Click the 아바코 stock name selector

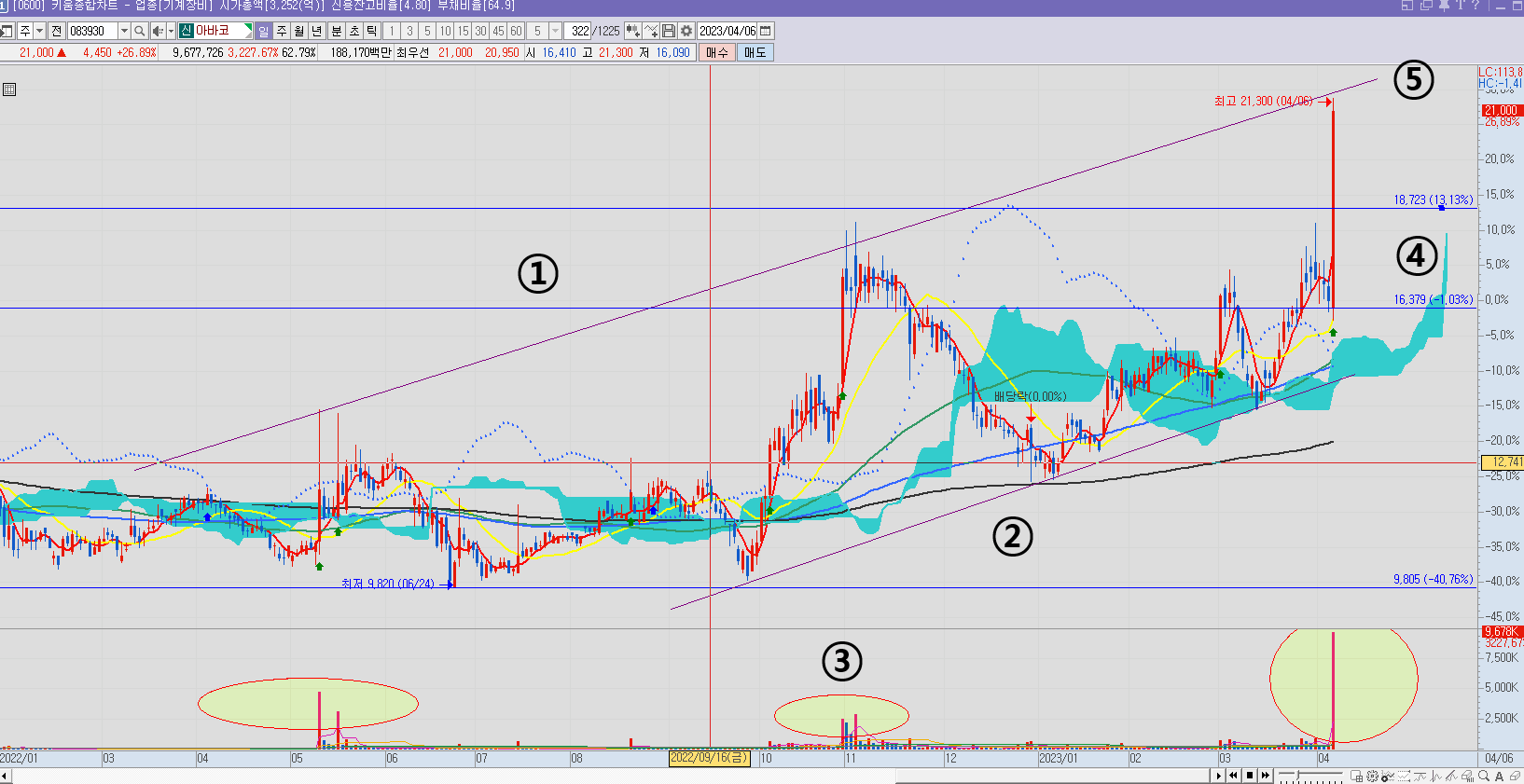tap(215, 31)
